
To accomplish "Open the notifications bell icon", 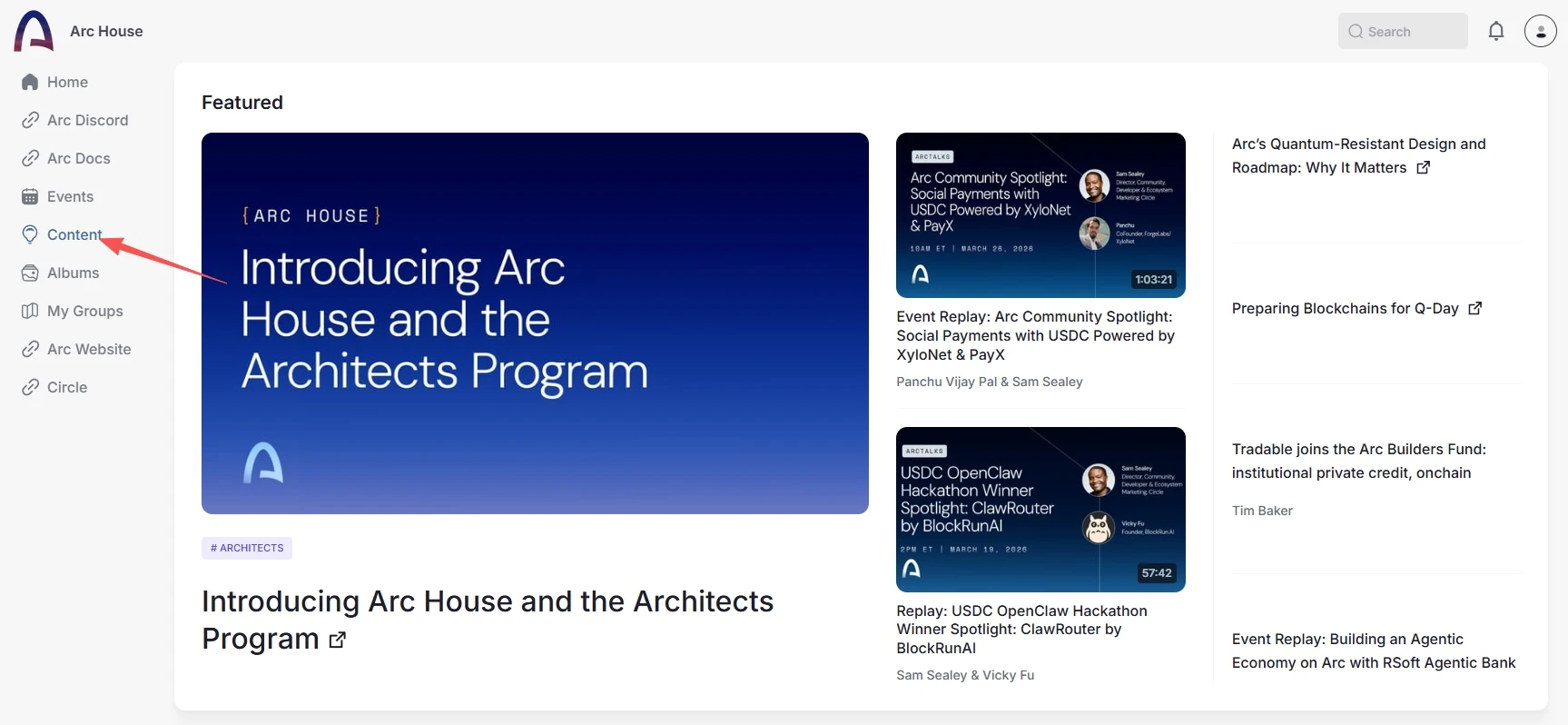I will click(1496, 31).
